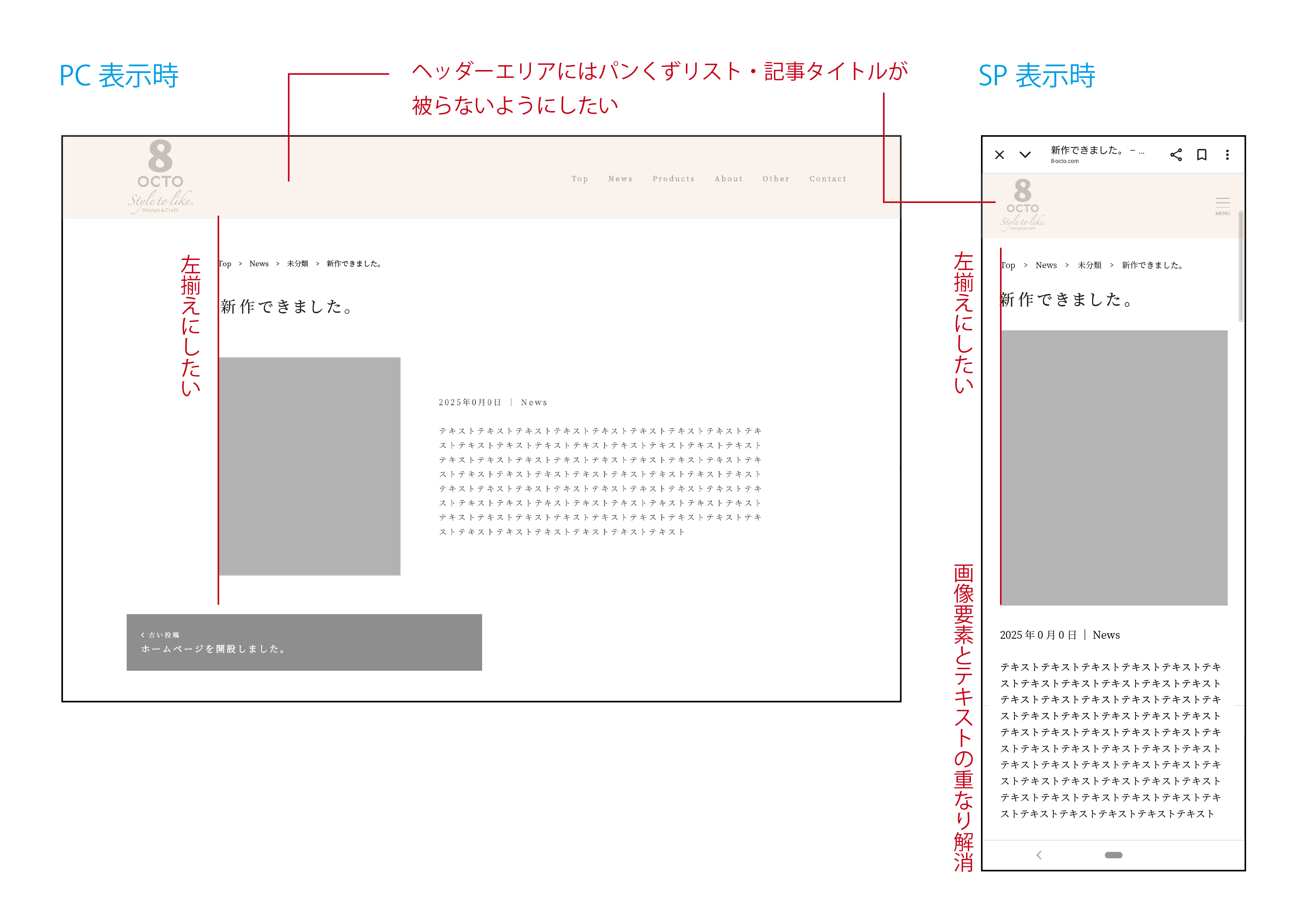Click the 8-octo.com URL text
1307x924 pixels.
point(1064,162)
